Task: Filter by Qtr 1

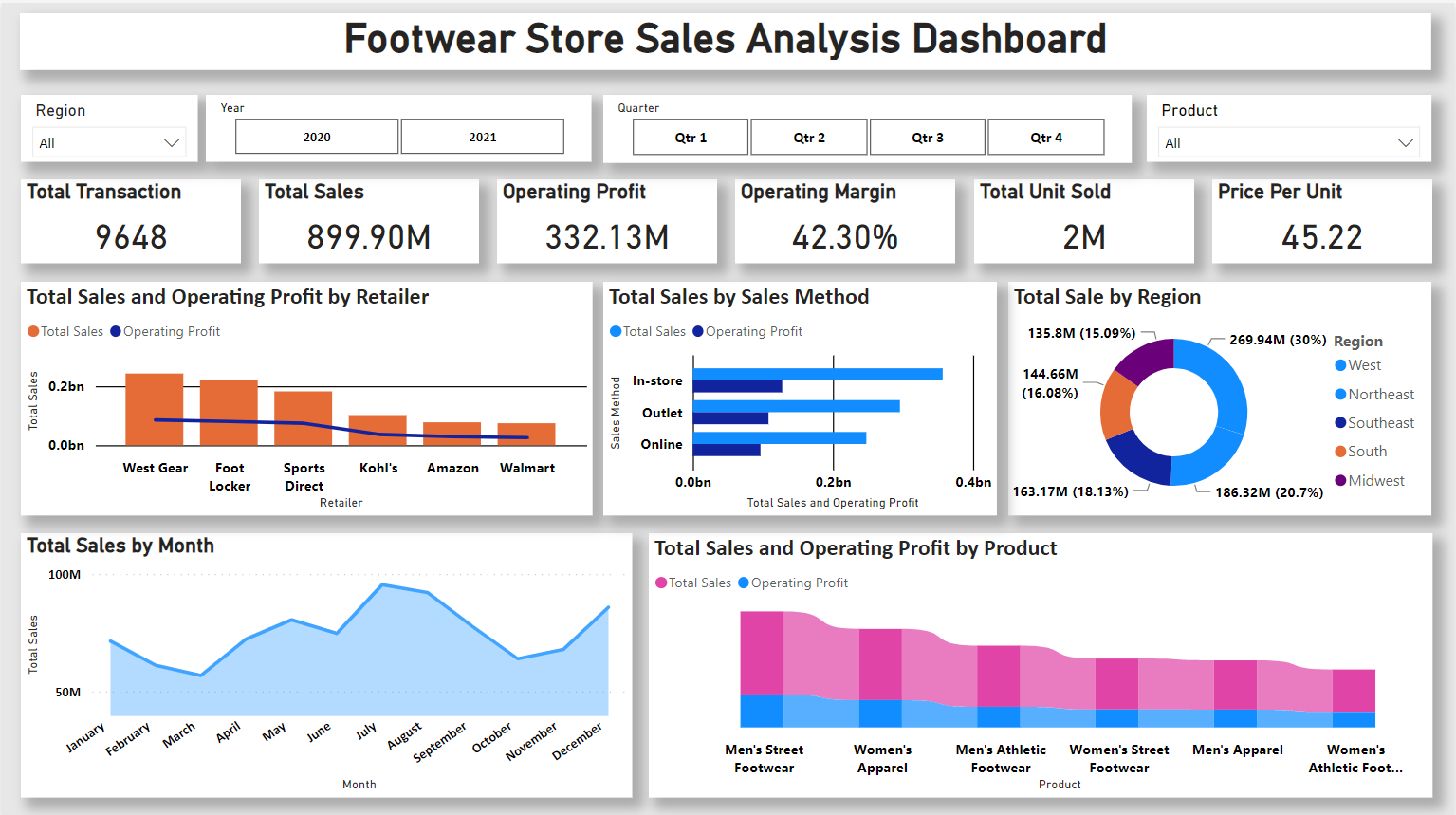Action: click(691, 138)
